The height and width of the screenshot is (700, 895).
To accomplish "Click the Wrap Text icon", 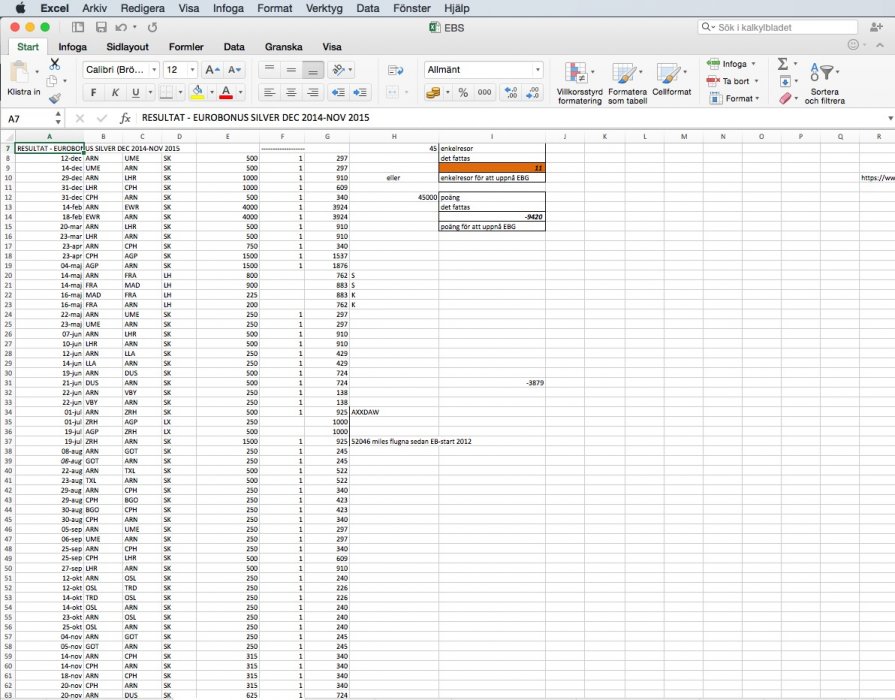I will (x=394, y=70).
